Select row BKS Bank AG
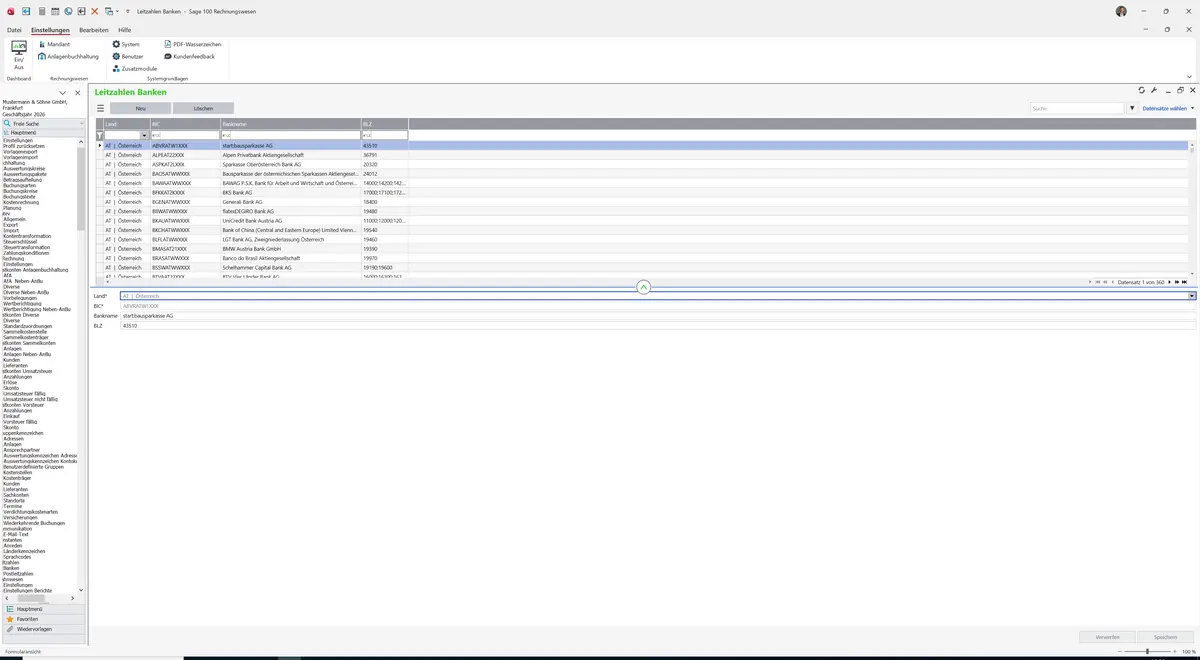Image resolution: width=1200 pixels, height=660 pixels. (642, 193)
